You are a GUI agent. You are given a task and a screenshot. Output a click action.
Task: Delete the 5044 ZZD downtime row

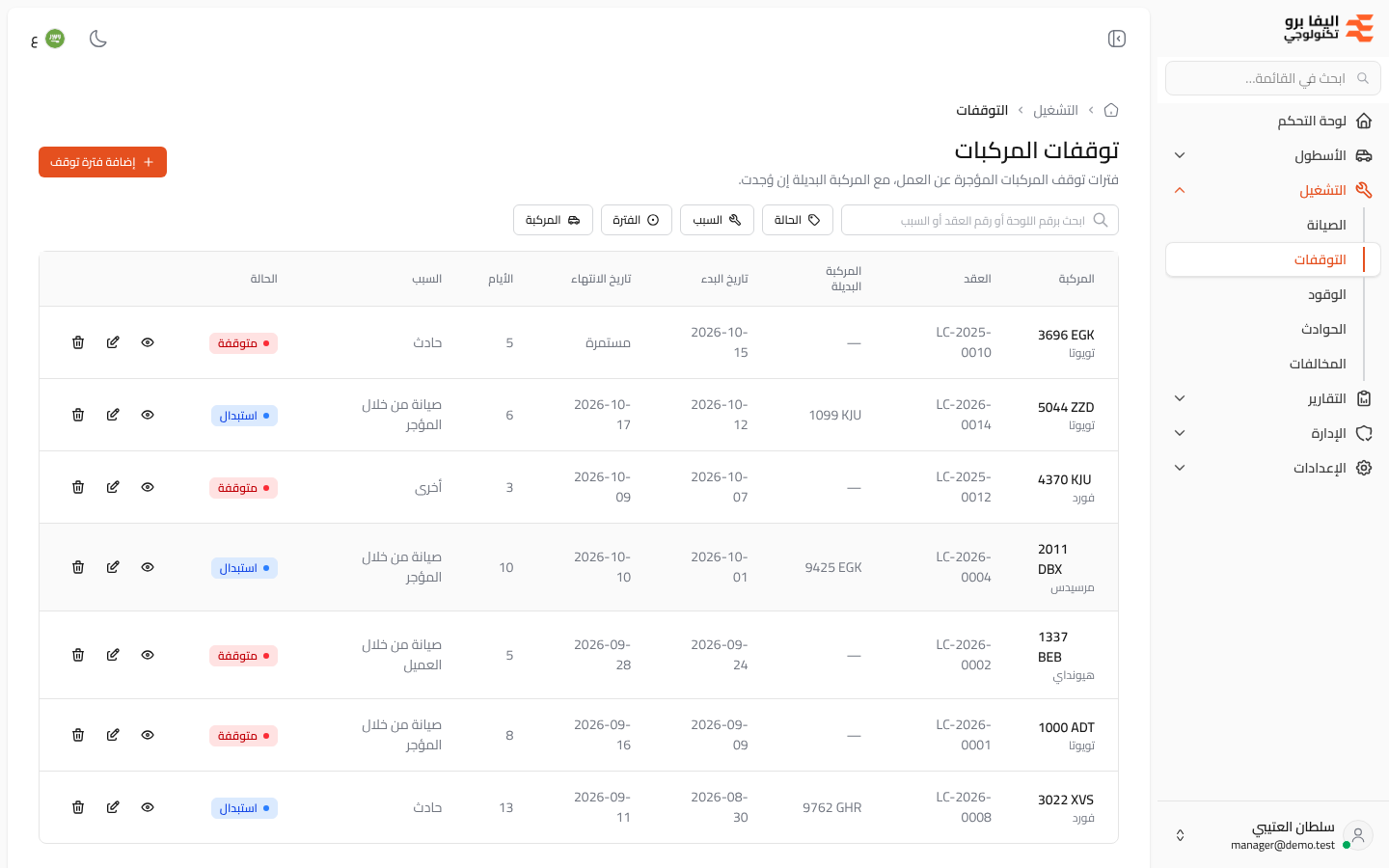pyautogui.click(x=78, y=415)
